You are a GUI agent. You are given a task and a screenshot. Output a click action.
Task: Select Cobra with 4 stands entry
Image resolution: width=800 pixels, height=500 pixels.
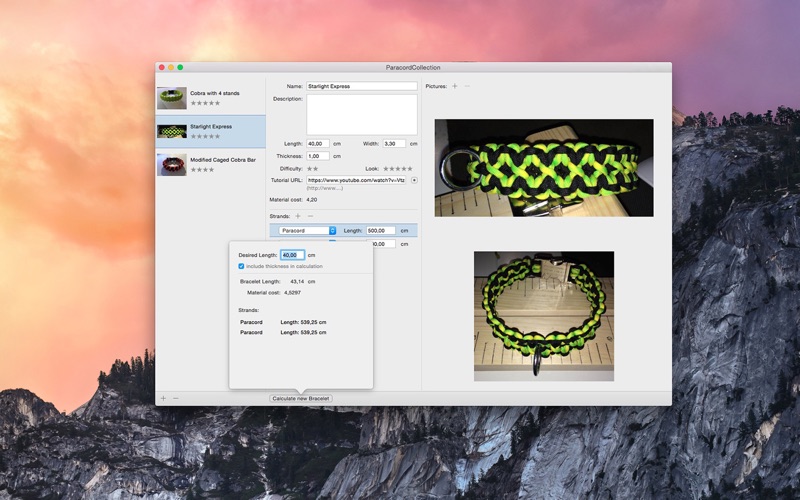click(x=210, y=98)
